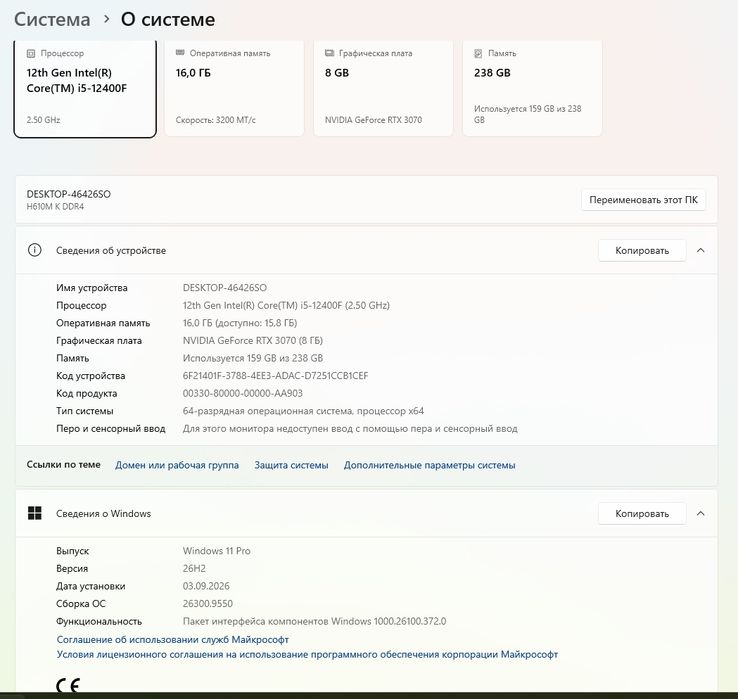Click the disk icon on Память card
Screen dimensions: 738x699
click(478, 54)
